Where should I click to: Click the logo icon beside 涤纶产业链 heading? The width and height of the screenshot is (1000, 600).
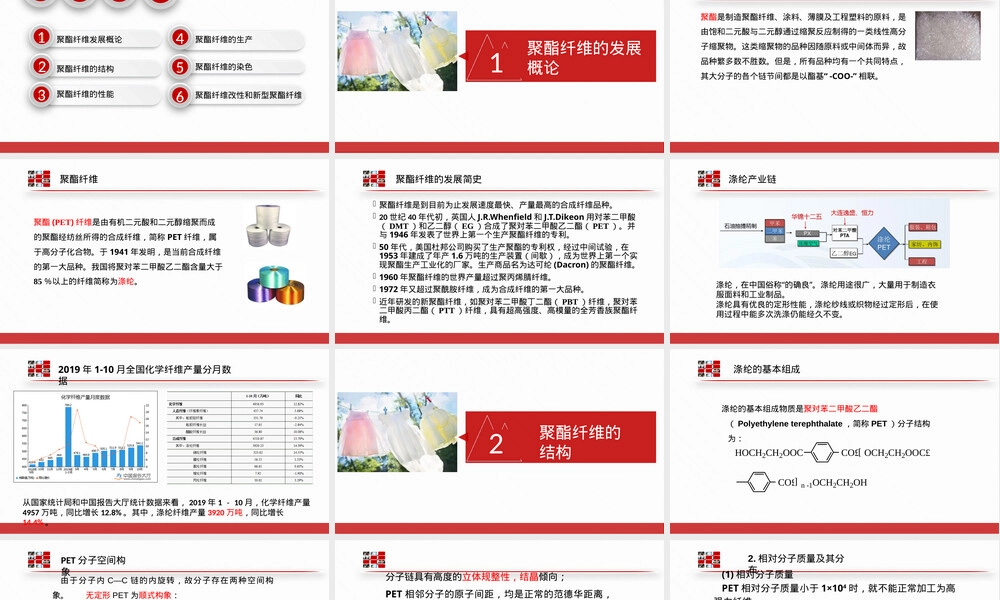(709, 179)
